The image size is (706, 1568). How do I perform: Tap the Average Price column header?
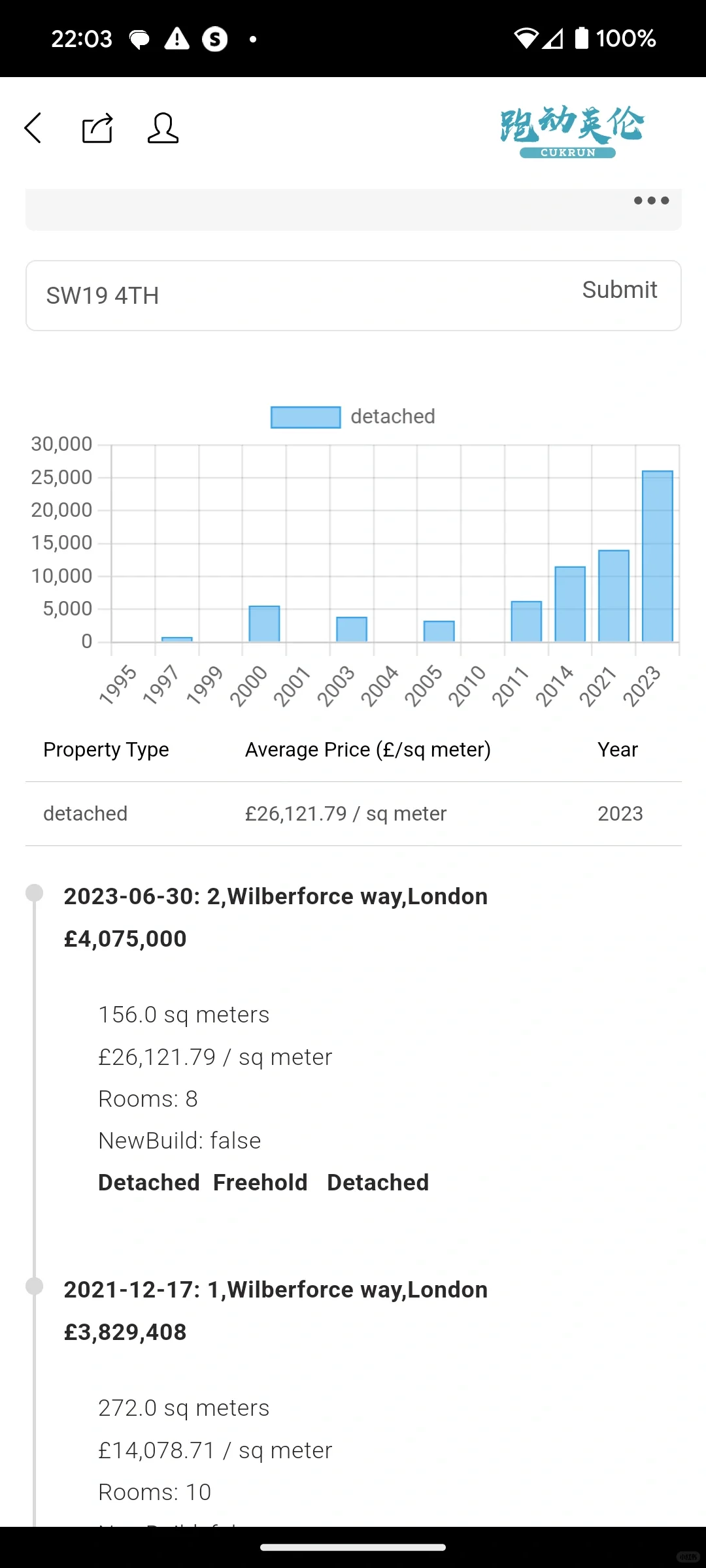coord(367,749)
